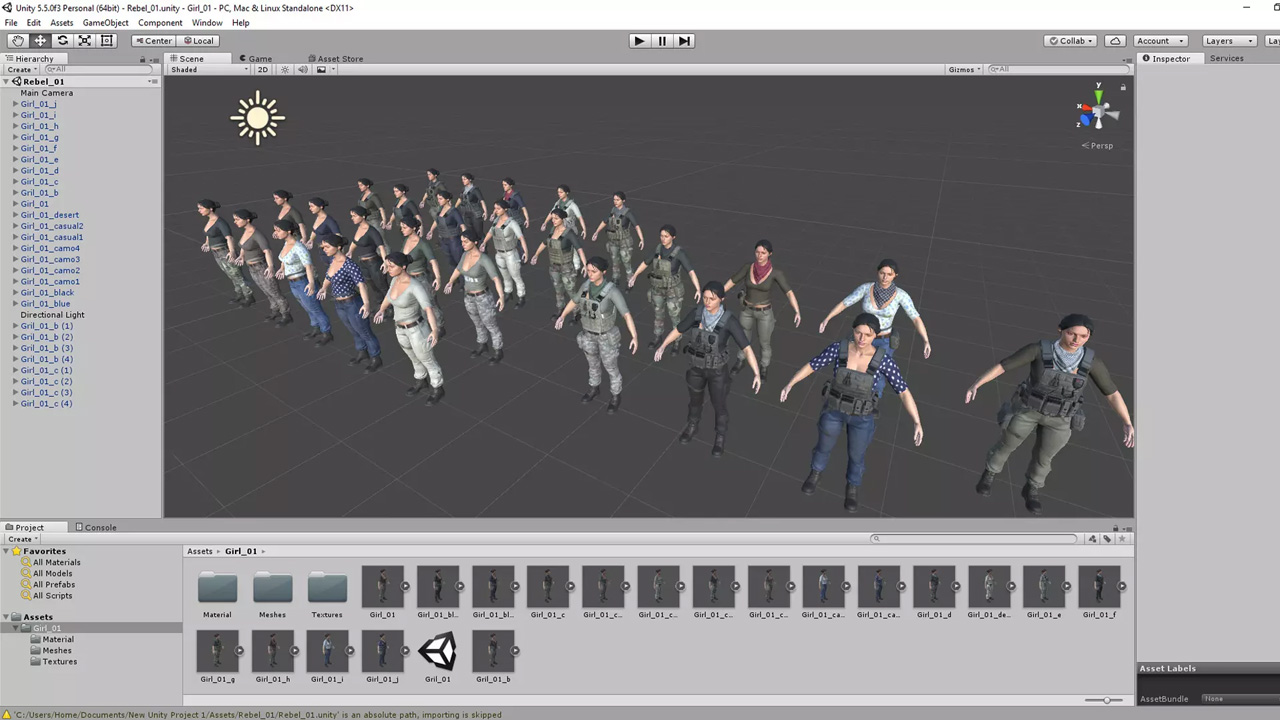Viewport: 1280px width, 720px height.
Task: Open the Shaded draw mode dropdown
Action: coord(209,70)
